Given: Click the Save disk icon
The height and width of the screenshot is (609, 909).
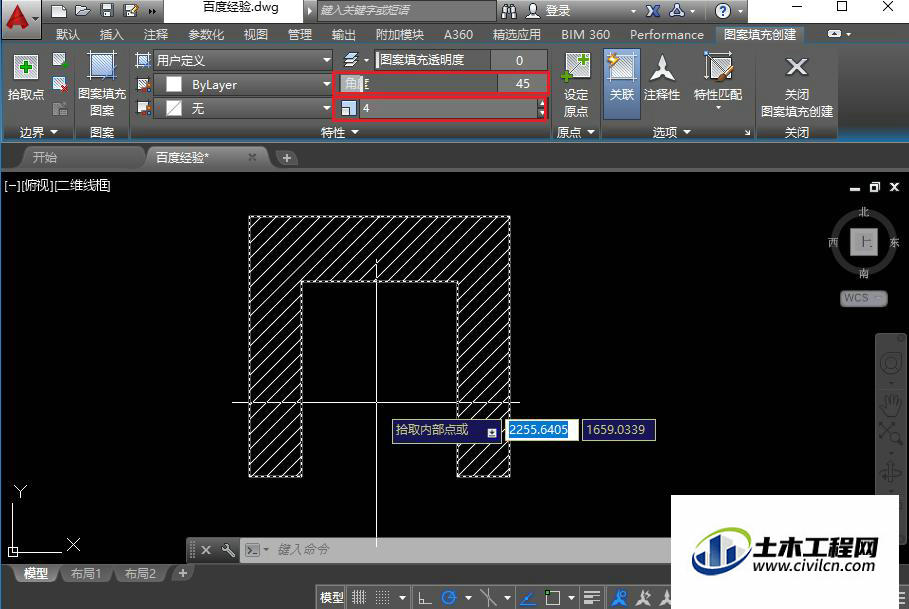Looking at the screenshot, I should (107, 10).
